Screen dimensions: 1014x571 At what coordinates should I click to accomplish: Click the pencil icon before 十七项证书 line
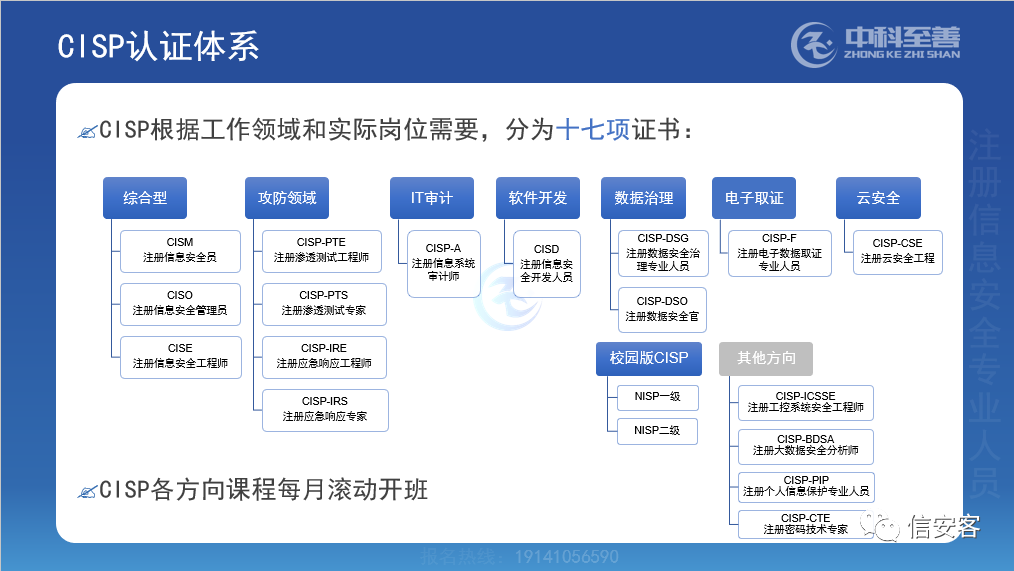tap(87, 131)
